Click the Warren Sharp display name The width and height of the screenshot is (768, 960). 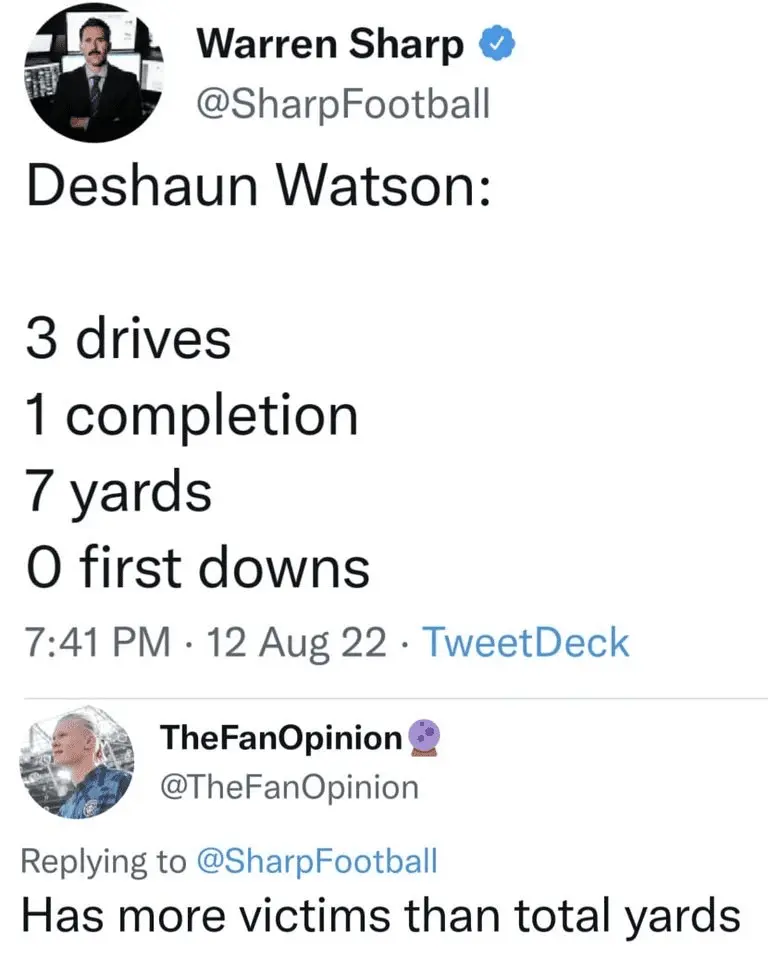pyautogui.click(x=332, y=45)
